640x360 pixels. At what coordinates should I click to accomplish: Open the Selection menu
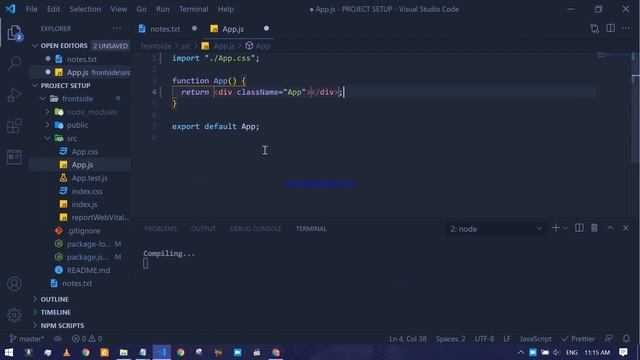(85, 9)
